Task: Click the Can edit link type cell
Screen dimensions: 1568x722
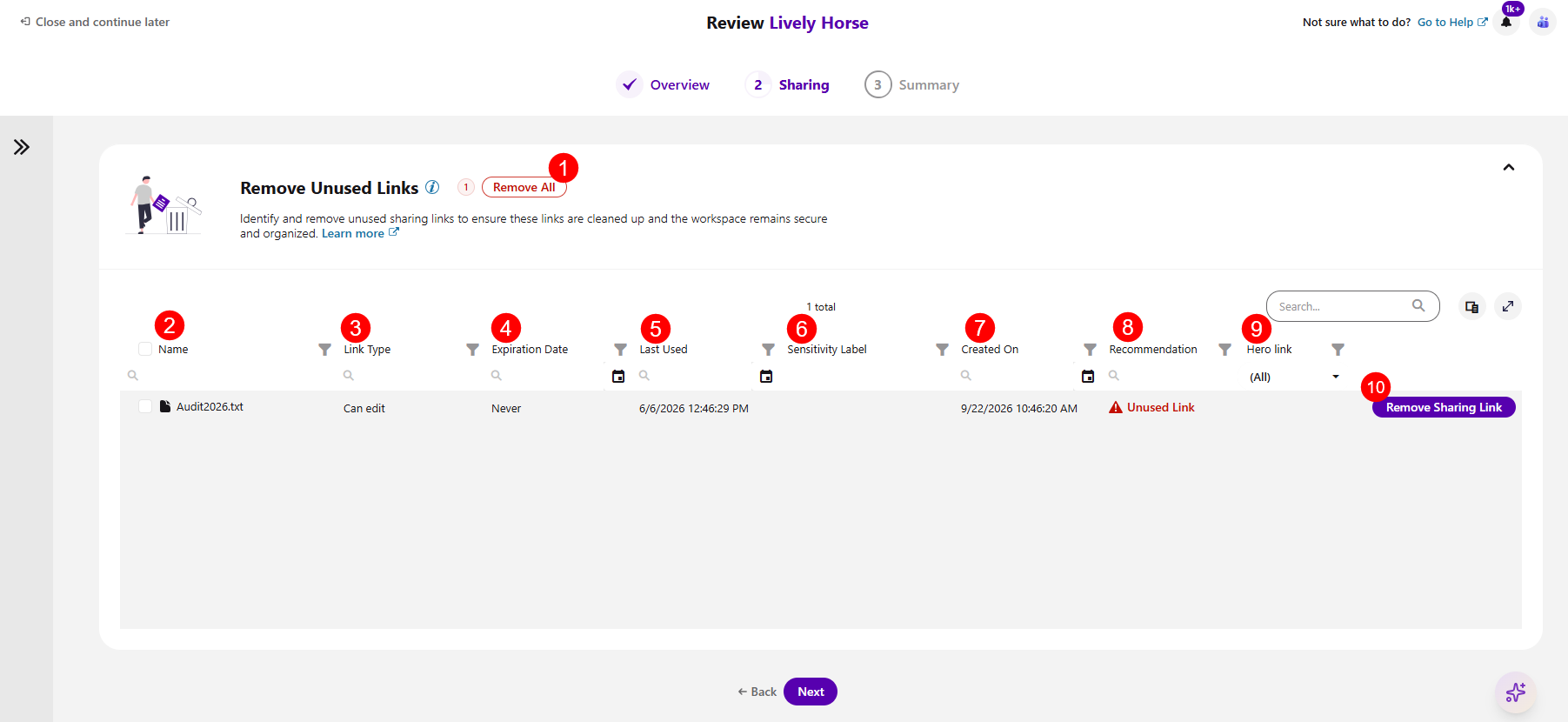Action: pyautogui.click(x=364, y=408)
